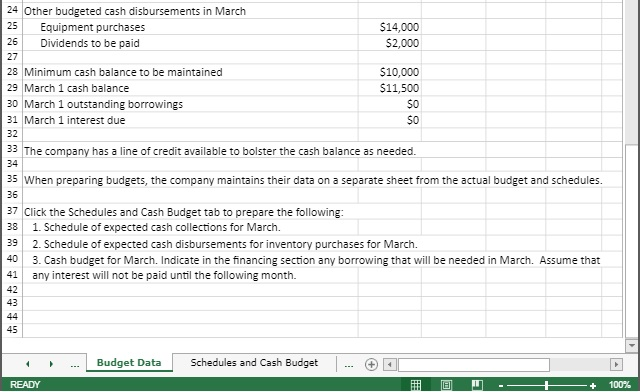The width and height of the screenshot is (641, 392).
Task: Select row header 33
Action: click(x=12, y=149)
